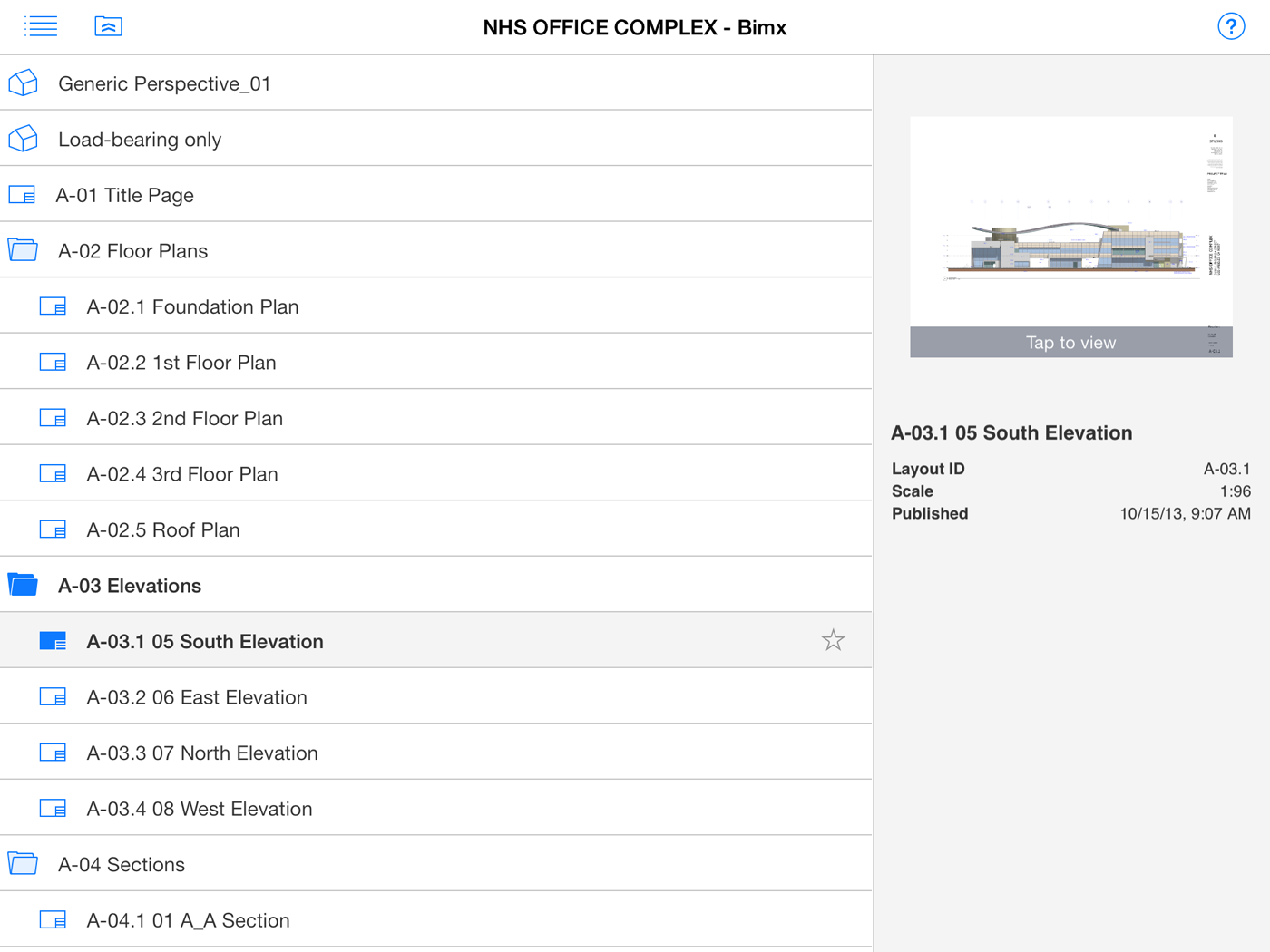Select the A-04 Sections folder label
Viewport: 1270px width, 952px height.
tap(122, 864)
